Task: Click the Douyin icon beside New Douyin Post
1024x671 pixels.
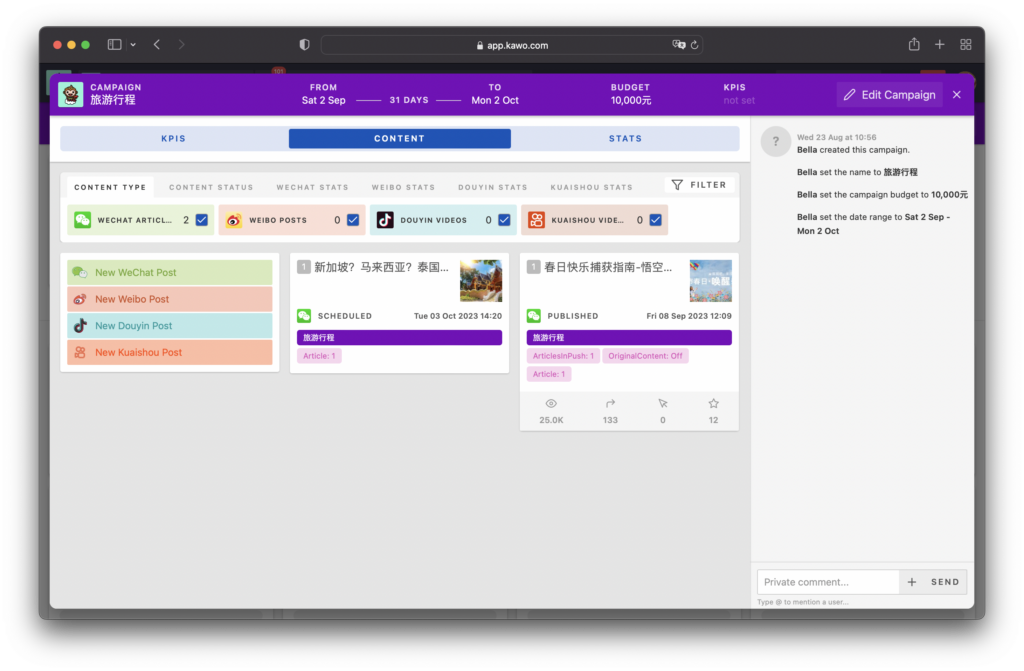Action: pos(80,325)
